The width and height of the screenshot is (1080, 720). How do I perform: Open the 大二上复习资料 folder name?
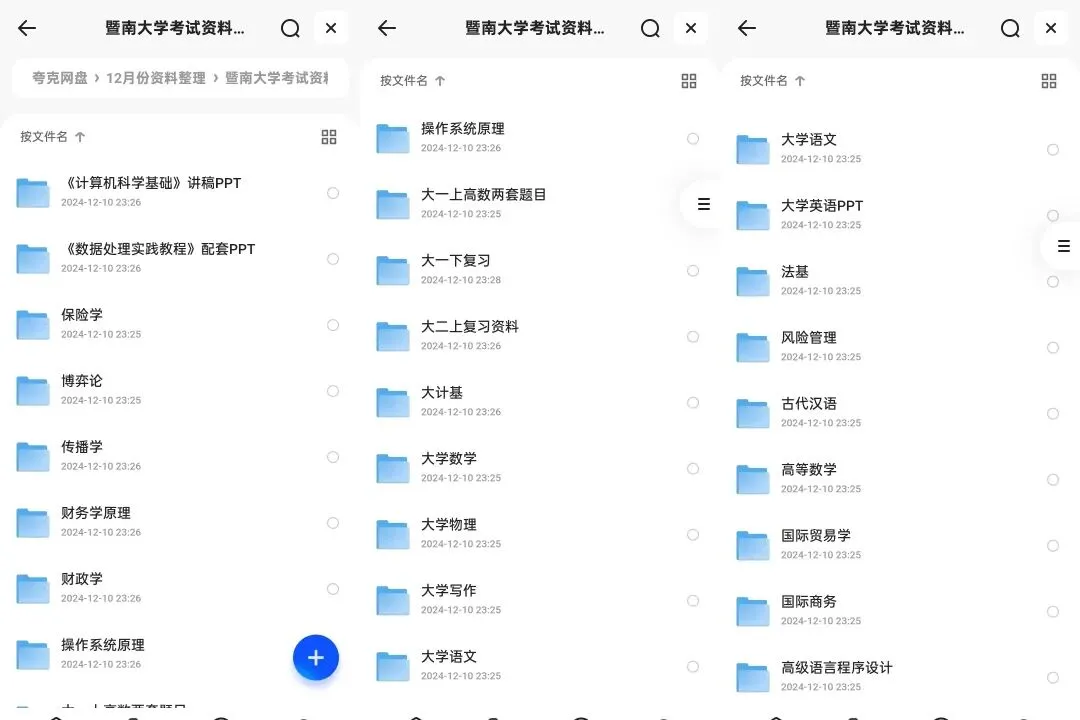(x=470, y=327)
